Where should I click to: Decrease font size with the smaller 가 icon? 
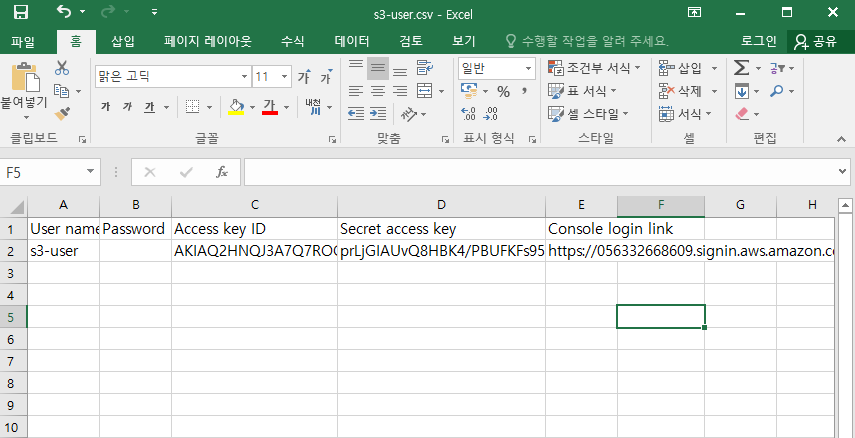(326, 77)
